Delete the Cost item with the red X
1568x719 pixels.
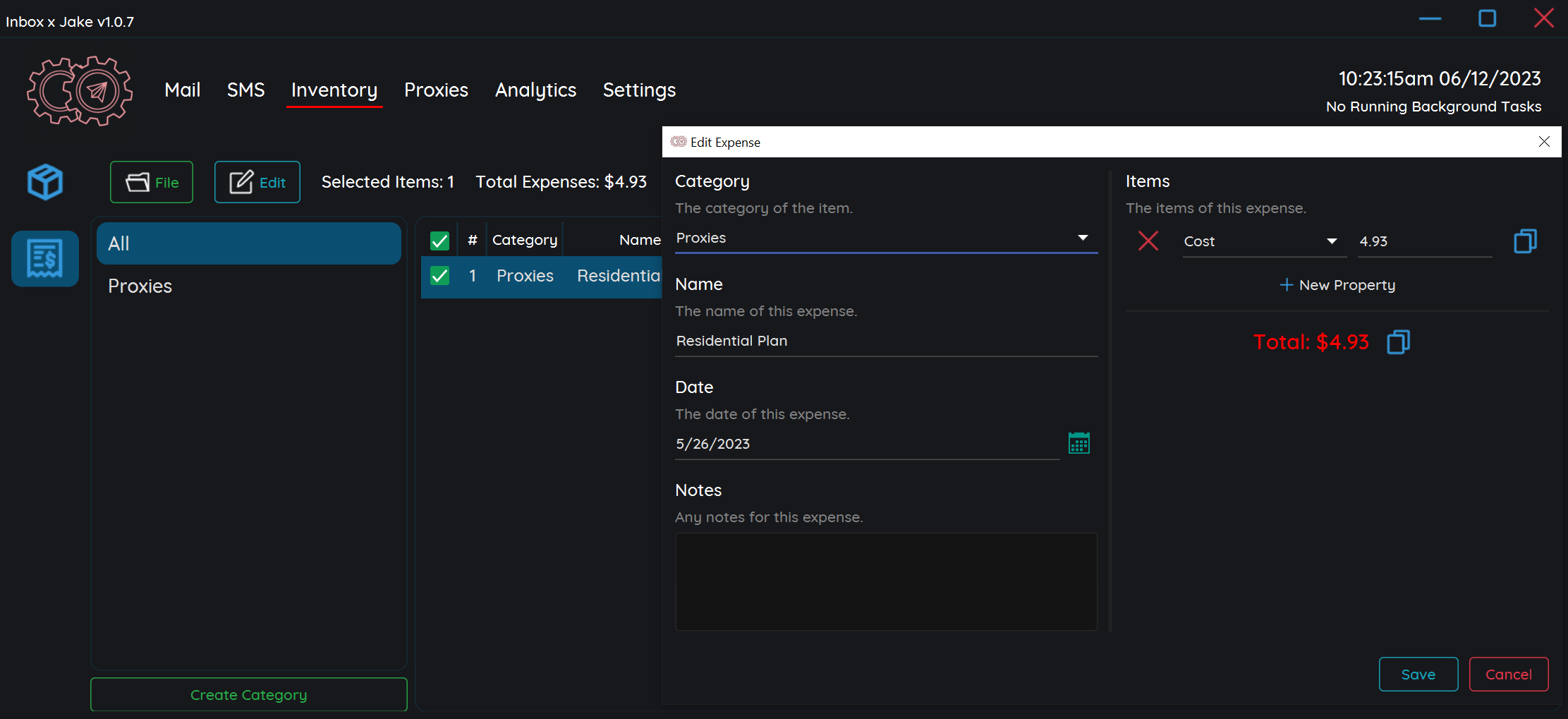click(1148, 241)
